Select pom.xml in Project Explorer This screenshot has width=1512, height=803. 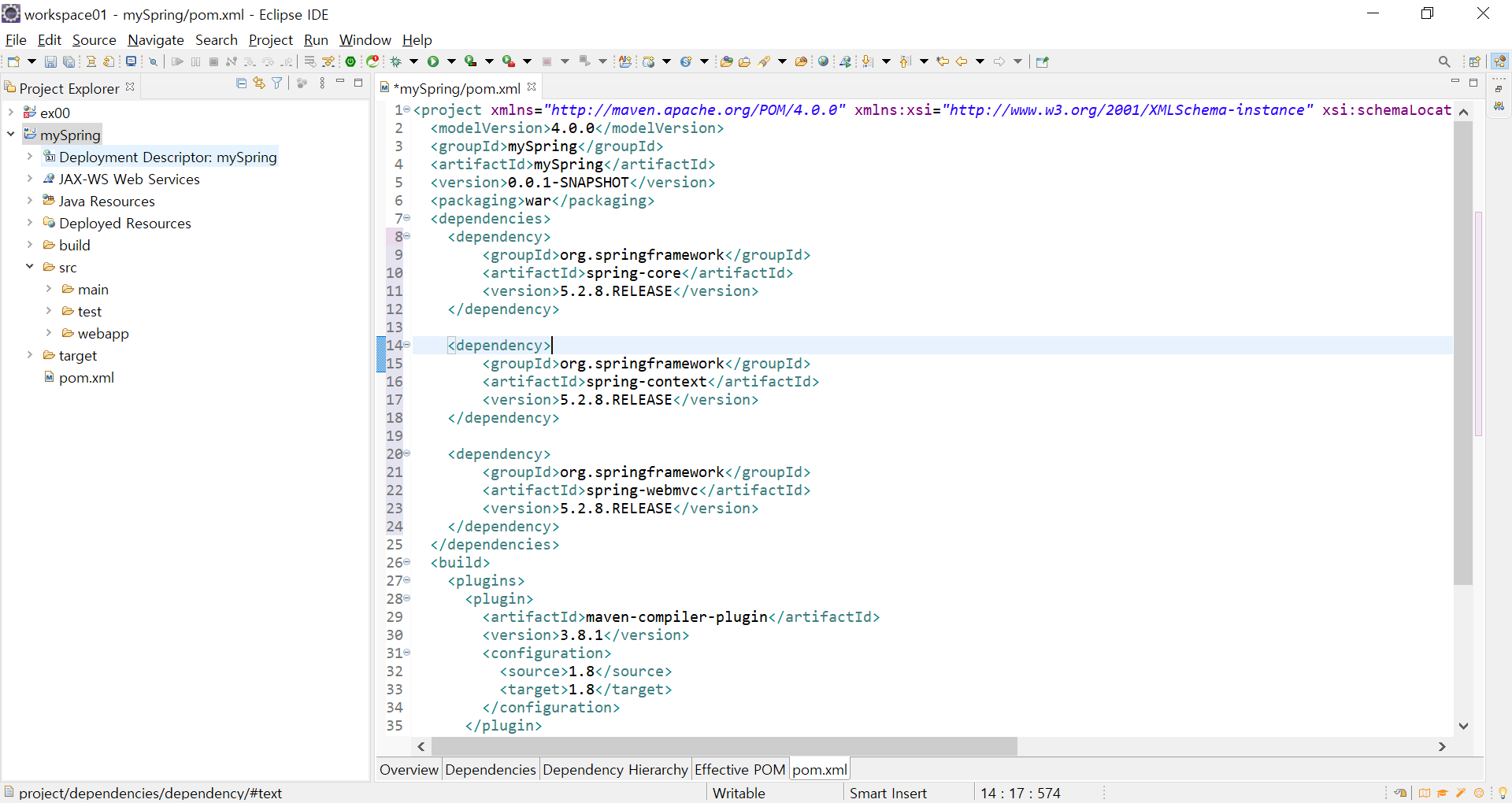point(86,377)
